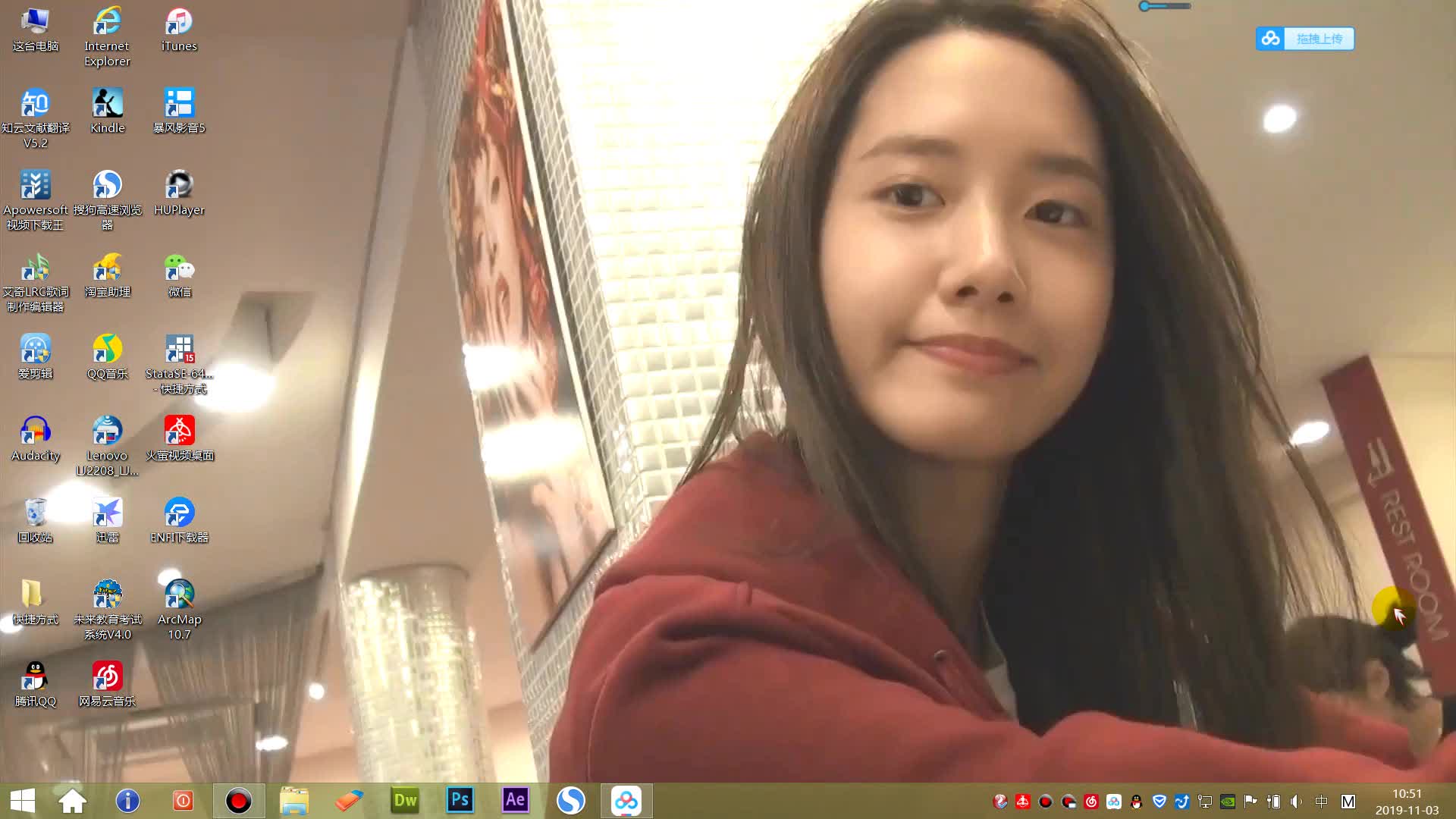Click NetEase Cloud Music tray icon
The height and width of the screenshot is (819, 1456).
(1091, 802)
